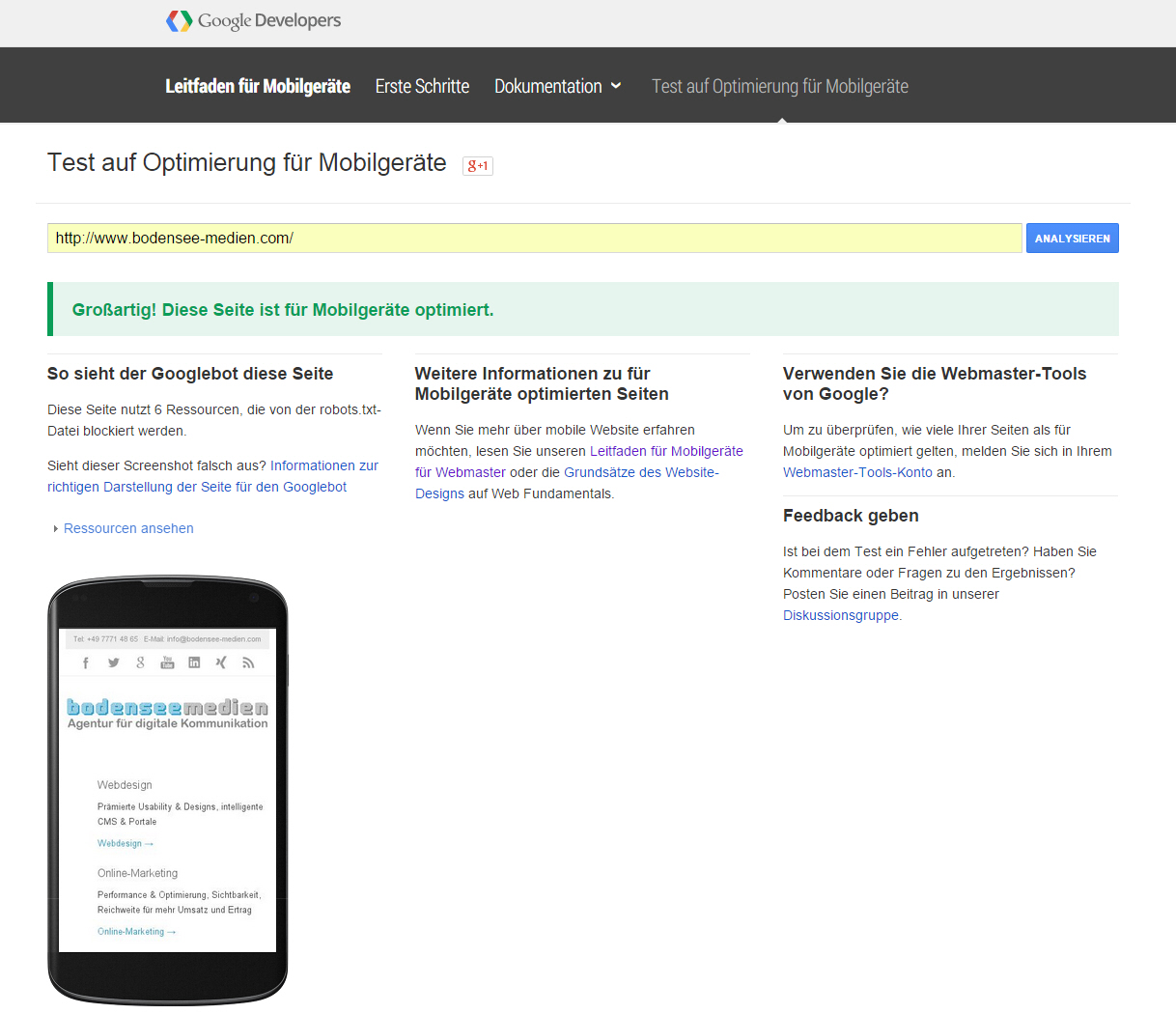The height and width of the screenshot is (1014, 1176).
Task: Click the Twitter bird icon in preview
Action: 113,662
